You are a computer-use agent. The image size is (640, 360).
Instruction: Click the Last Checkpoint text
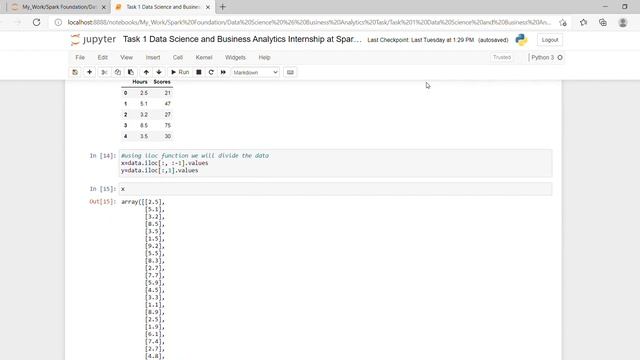click(420, 40)
